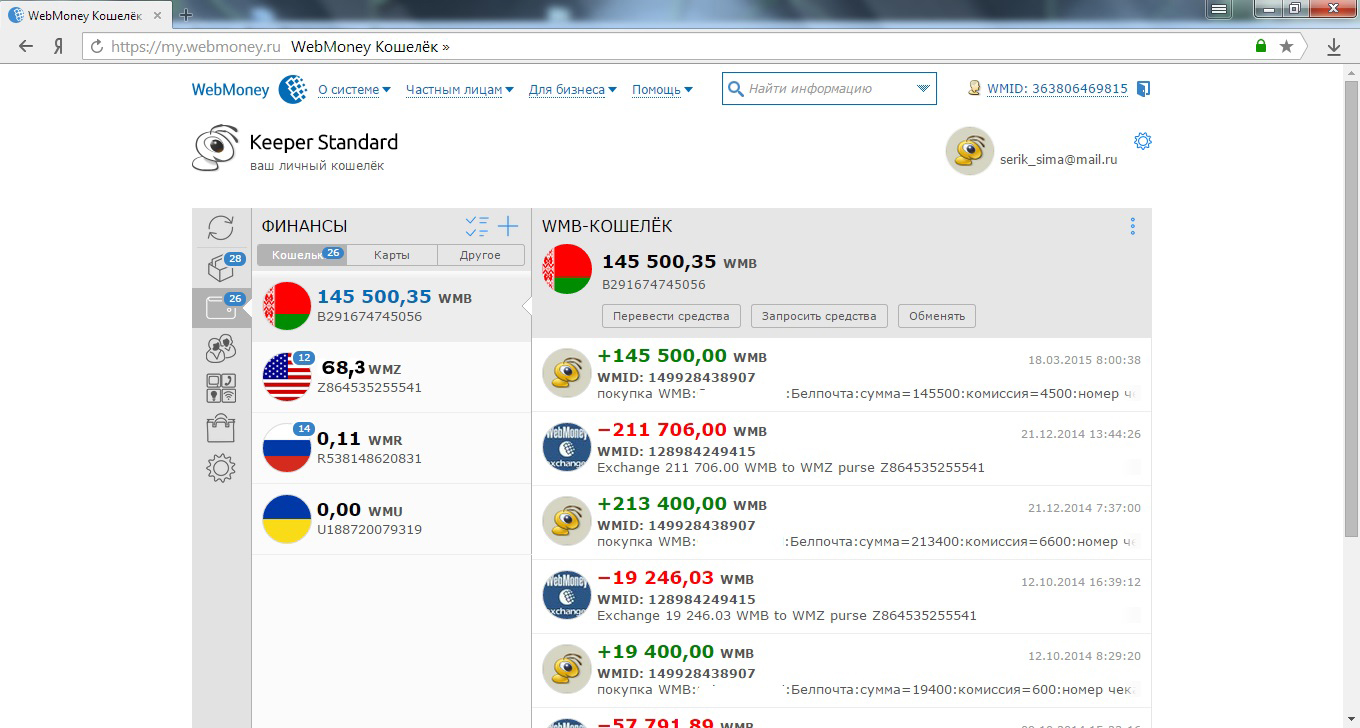Open the three-dot menu of WMB-КОШЕЛЁК
The image size is (1360, 728).
tap(1133, 226)
